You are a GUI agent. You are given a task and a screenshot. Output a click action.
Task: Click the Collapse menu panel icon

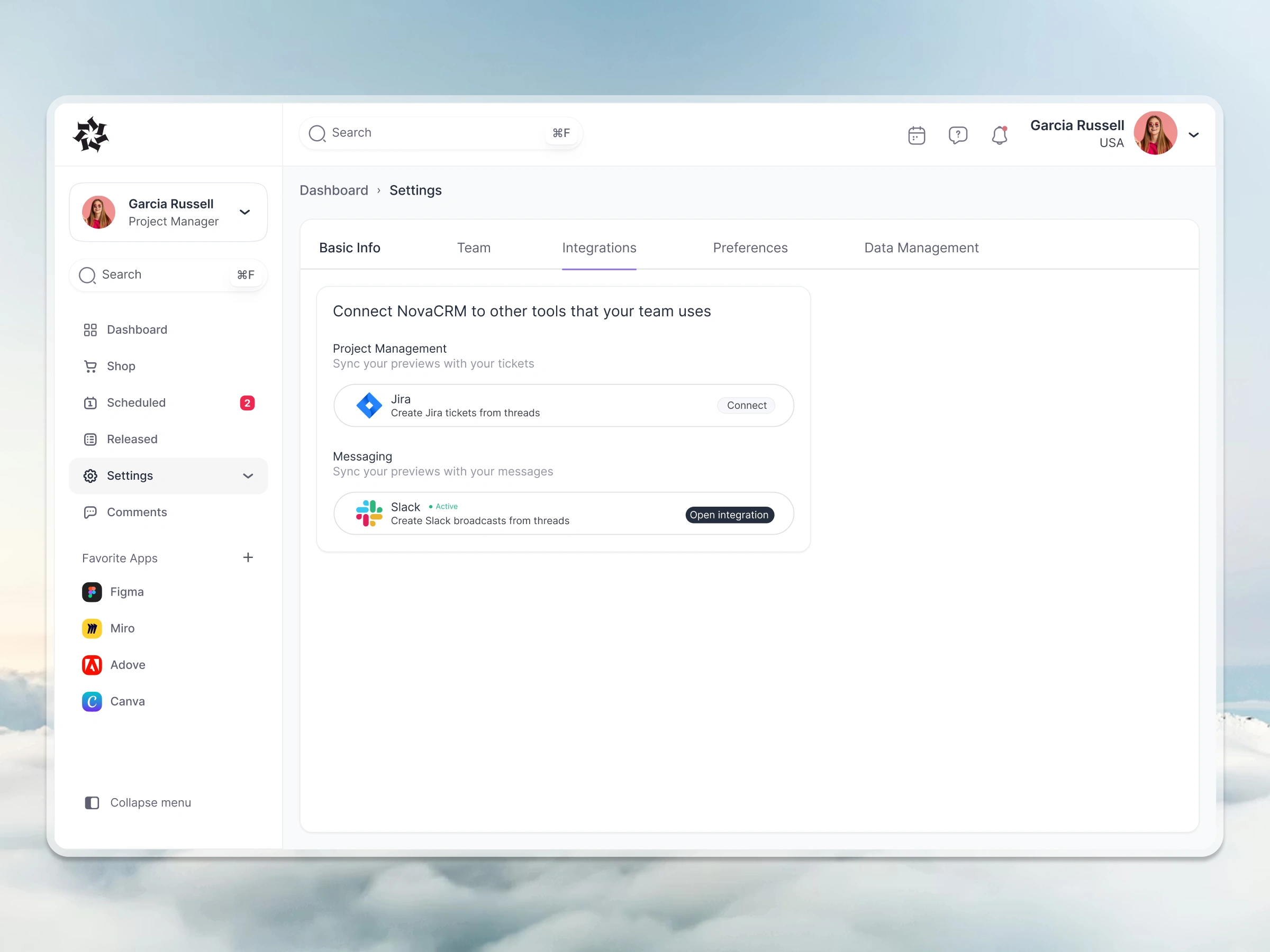(x=92, y=803)
